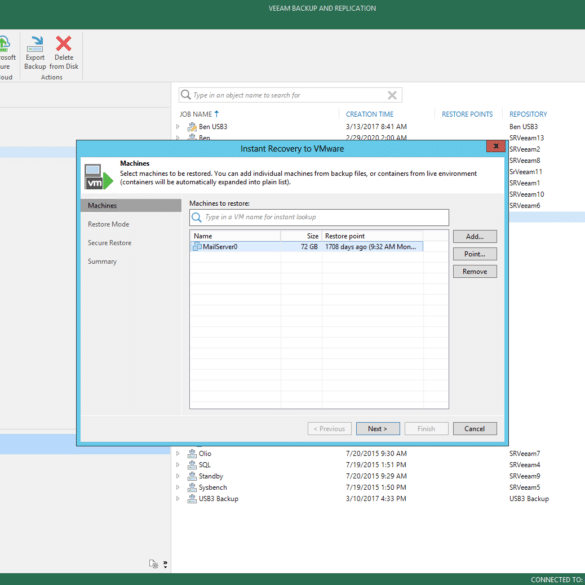Viewport: 585px width, 585px height.
Task: Click the disabled Previous button
Action: [329, 429]
